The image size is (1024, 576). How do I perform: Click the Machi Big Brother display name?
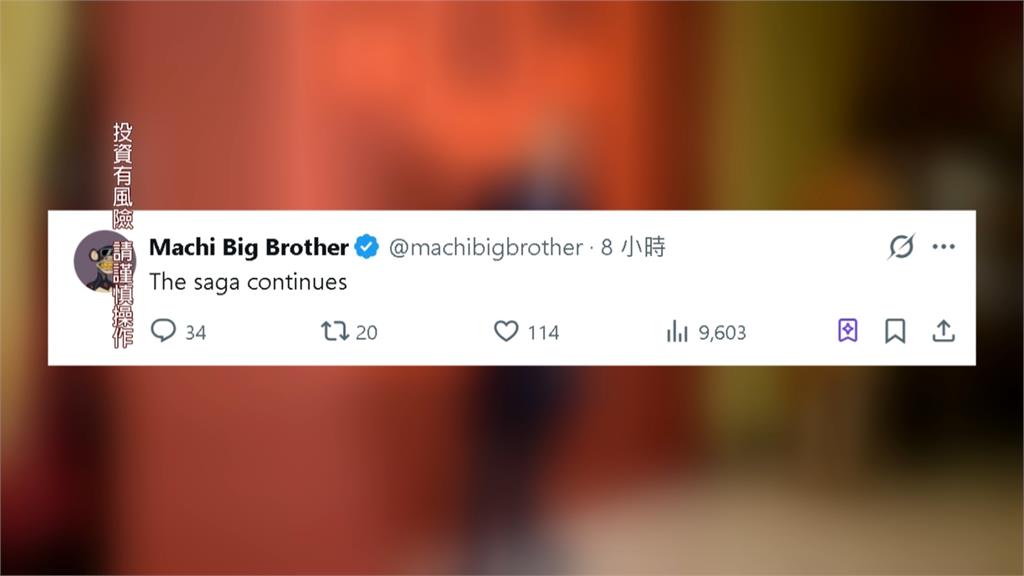[249, 247]
